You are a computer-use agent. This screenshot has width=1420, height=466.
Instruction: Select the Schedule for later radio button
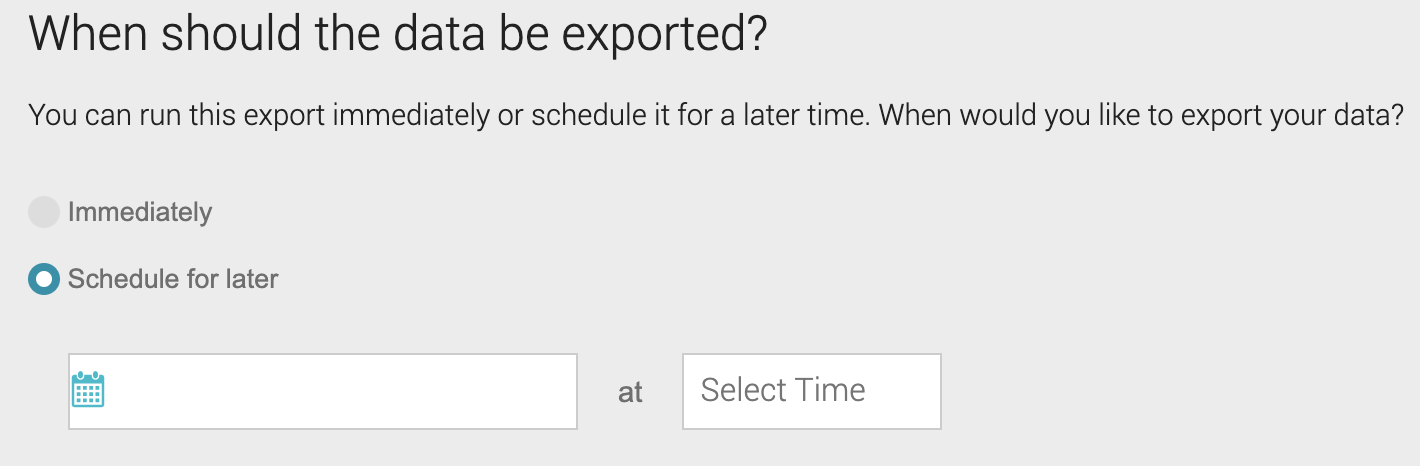[x=44, y=279]
